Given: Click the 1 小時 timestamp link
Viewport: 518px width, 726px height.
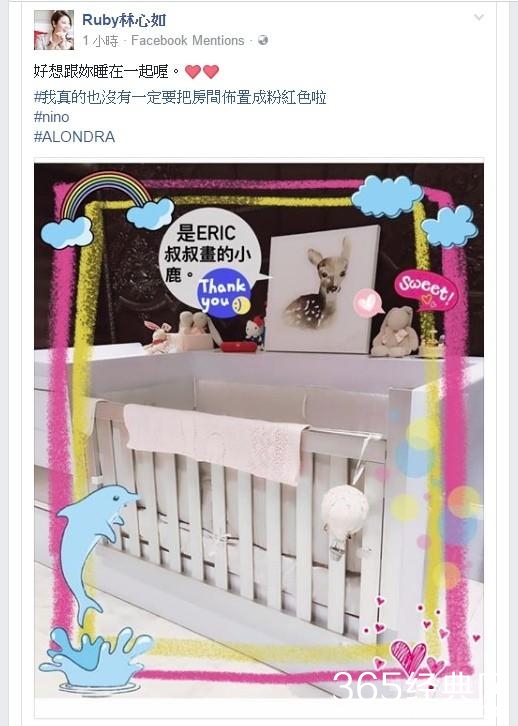Looking at the screenshot, I should pyautogui.click(x=100, y=41).
